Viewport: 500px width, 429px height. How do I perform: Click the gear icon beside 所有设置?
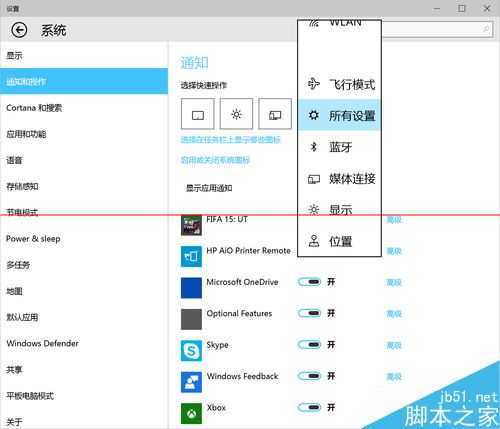[313, 115]
